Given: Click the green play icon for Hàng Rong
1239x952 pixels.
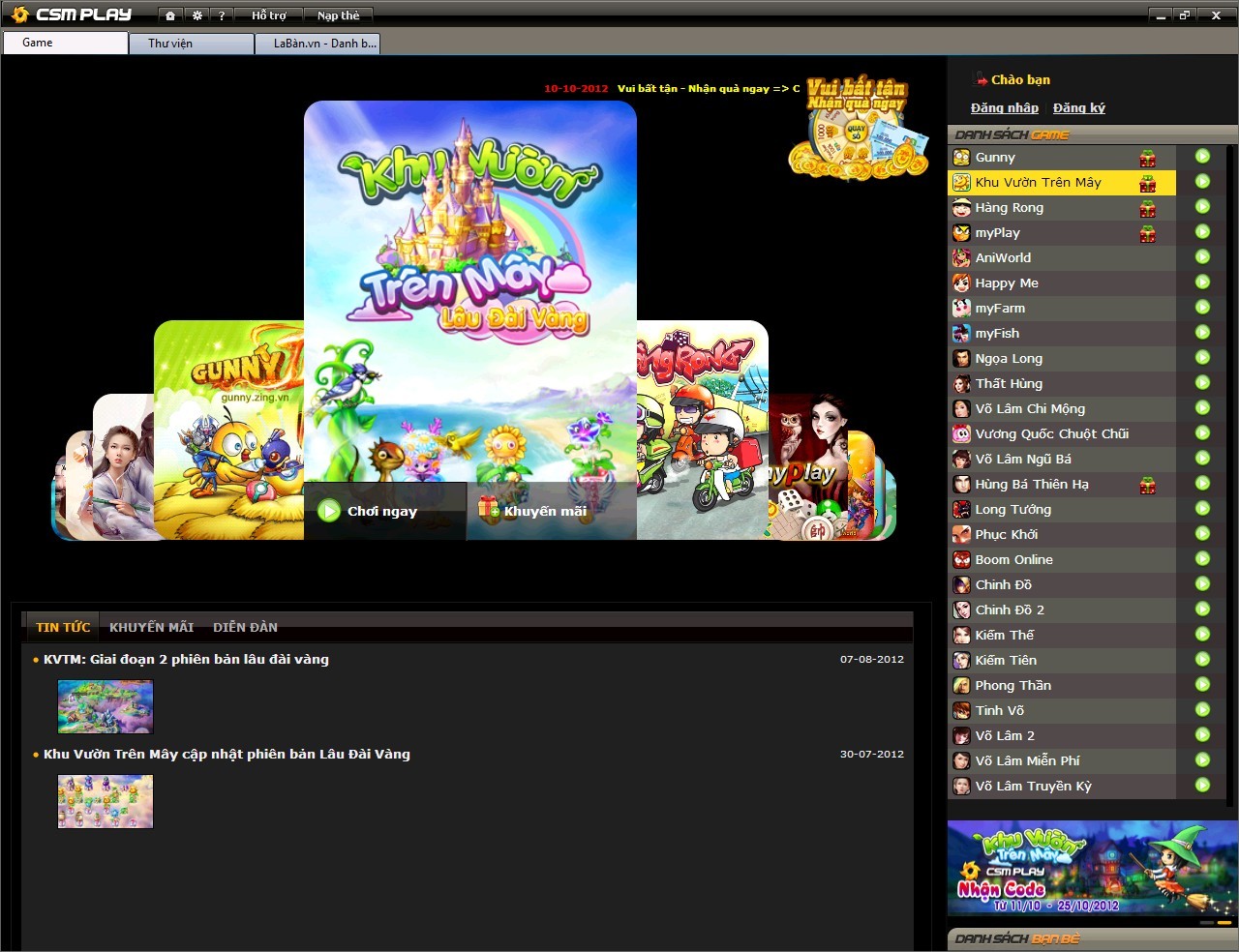Looking at the screenshot, I should tap(1202, 207).
